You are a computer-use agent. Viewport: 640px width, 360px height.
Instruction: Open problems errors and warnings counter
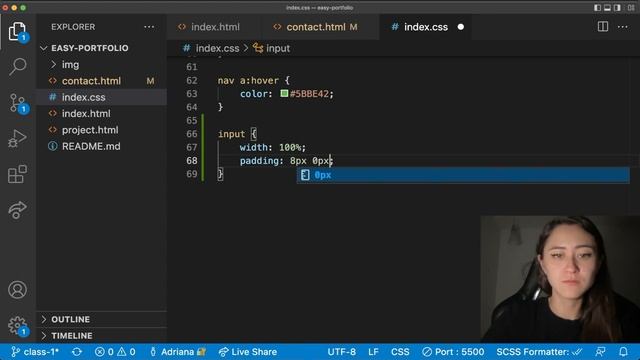click(x=115, y=352)
